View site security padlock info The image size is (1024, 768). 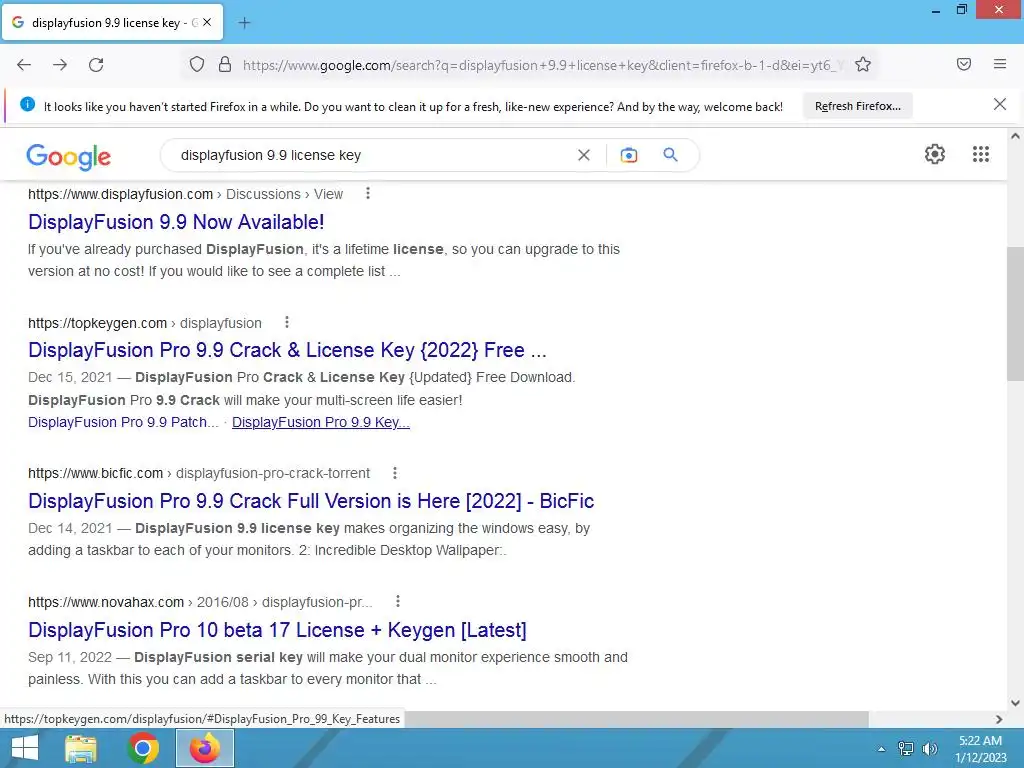(225, 64)
